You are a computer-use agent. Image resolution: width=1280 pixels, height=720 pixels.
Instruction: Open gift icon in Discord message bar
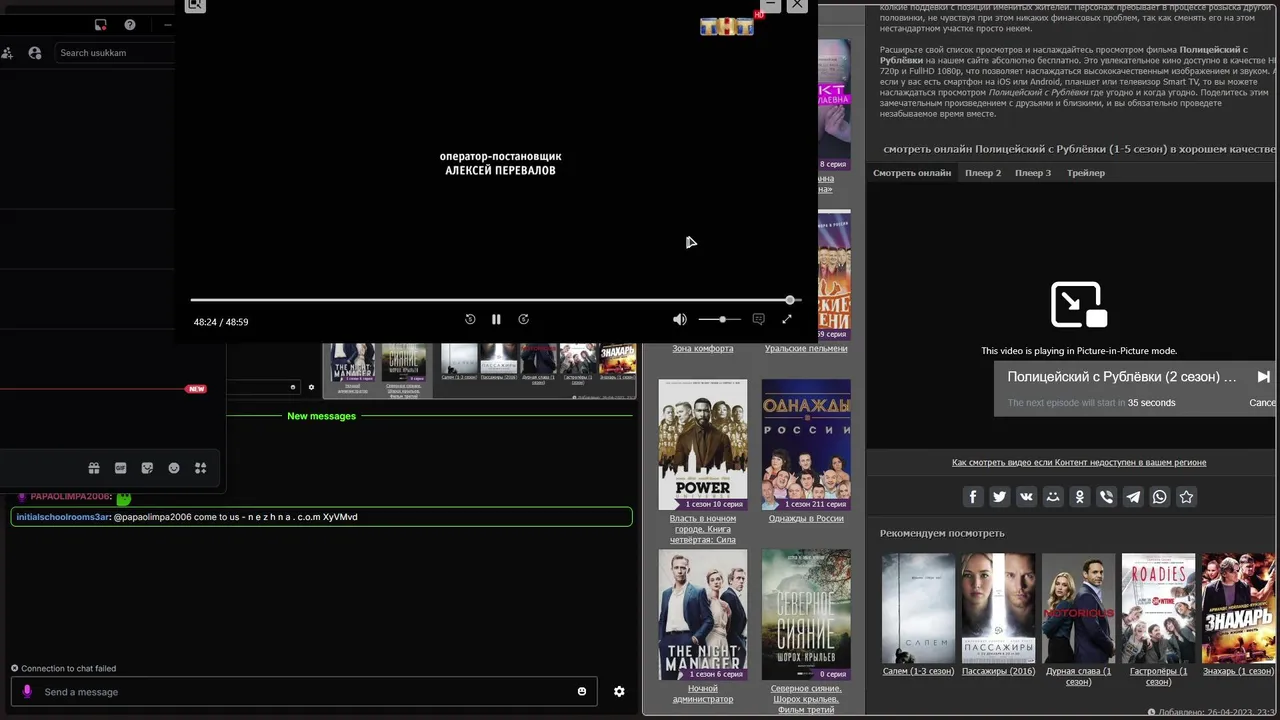[x=94, y=468]
